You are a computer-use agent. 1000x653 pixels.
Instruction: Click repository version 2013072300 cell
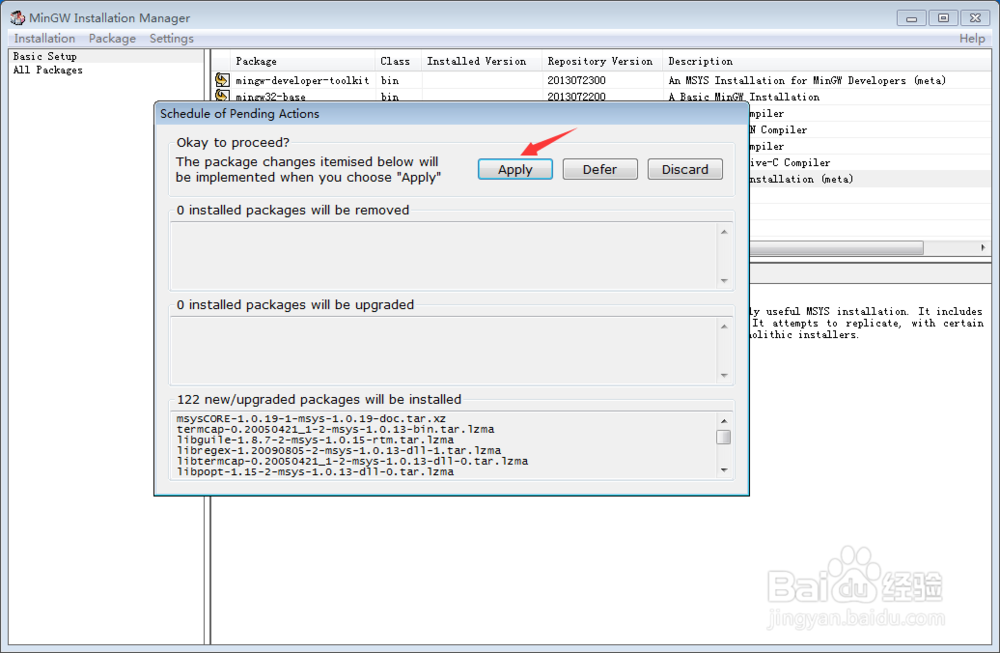pyautogui.click(x=577, y=80)
